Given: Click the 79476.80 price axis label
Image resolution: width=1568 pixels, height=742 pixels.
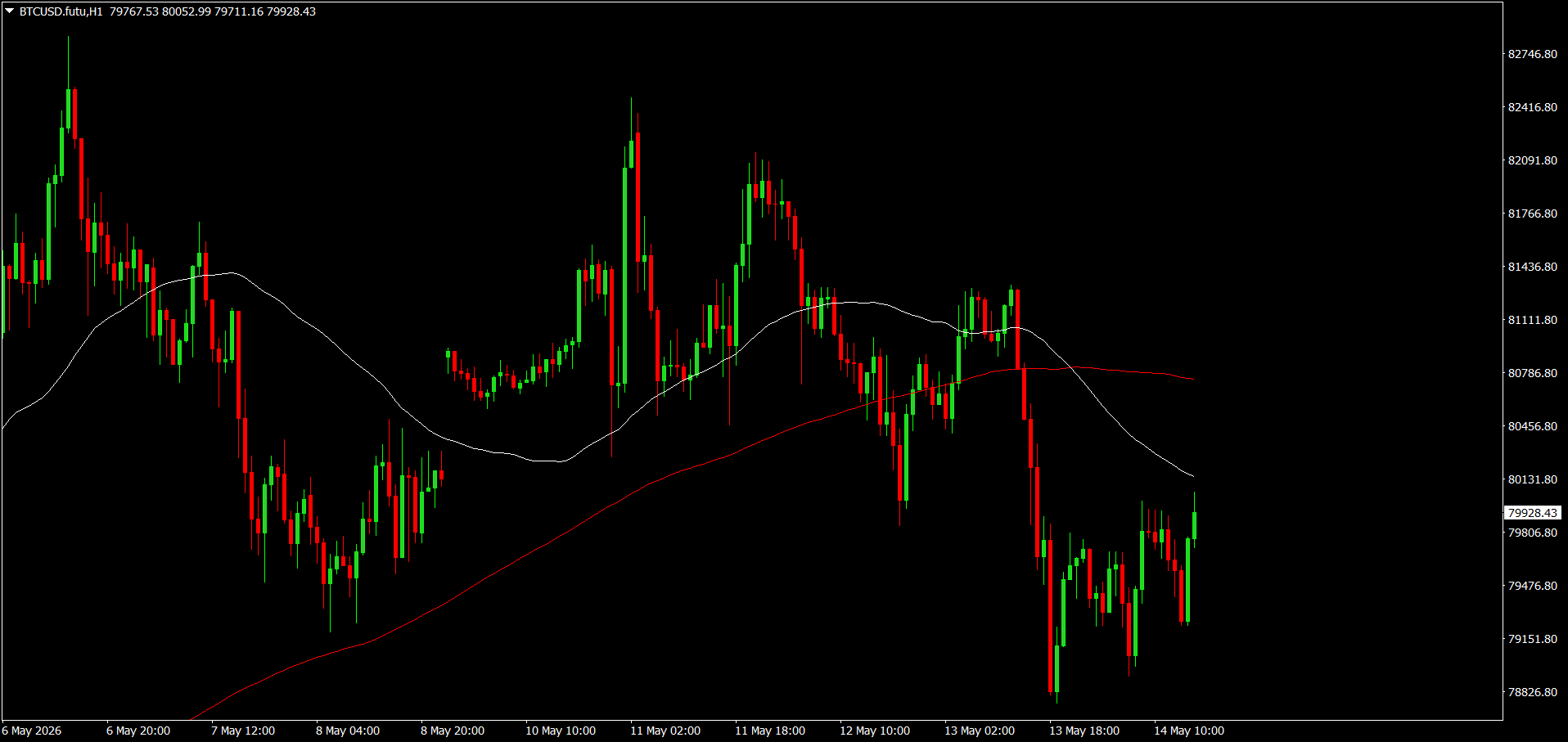Looking at the screenshot, I should 1533,586.
